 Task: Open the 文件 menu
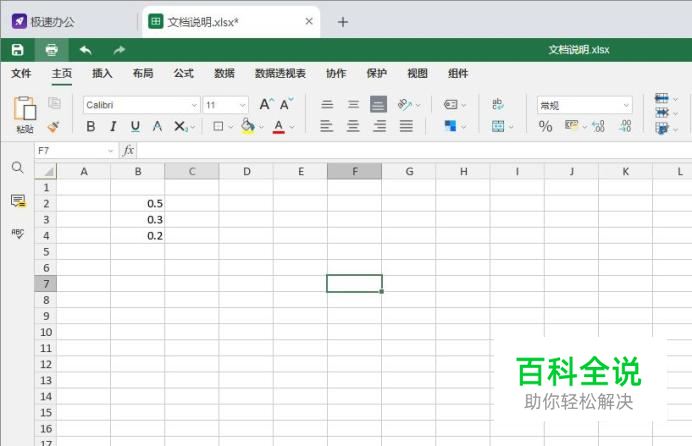(21, 73)
